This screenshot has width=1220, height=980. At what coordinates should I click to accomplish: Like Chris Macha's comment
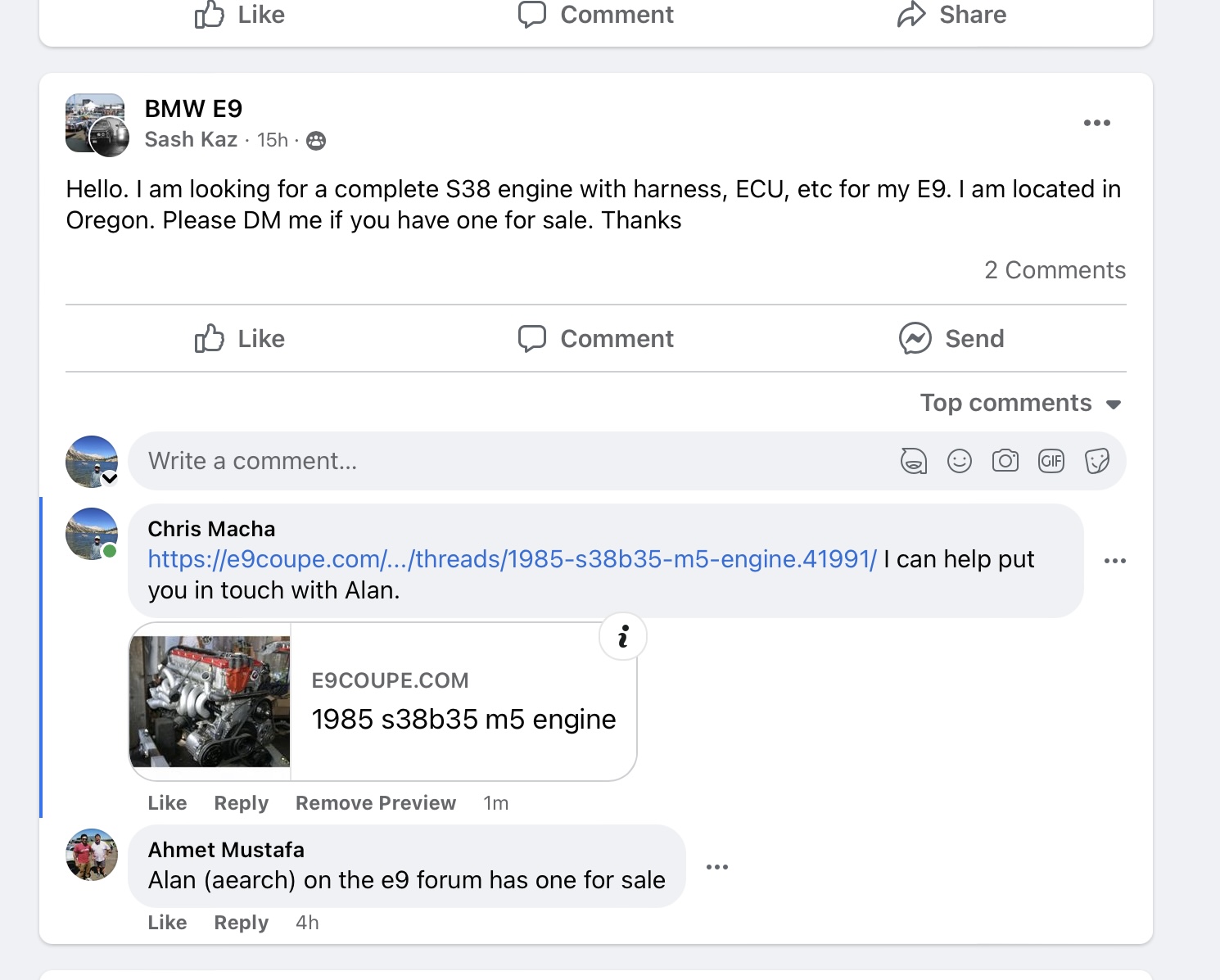pos(166,802)
